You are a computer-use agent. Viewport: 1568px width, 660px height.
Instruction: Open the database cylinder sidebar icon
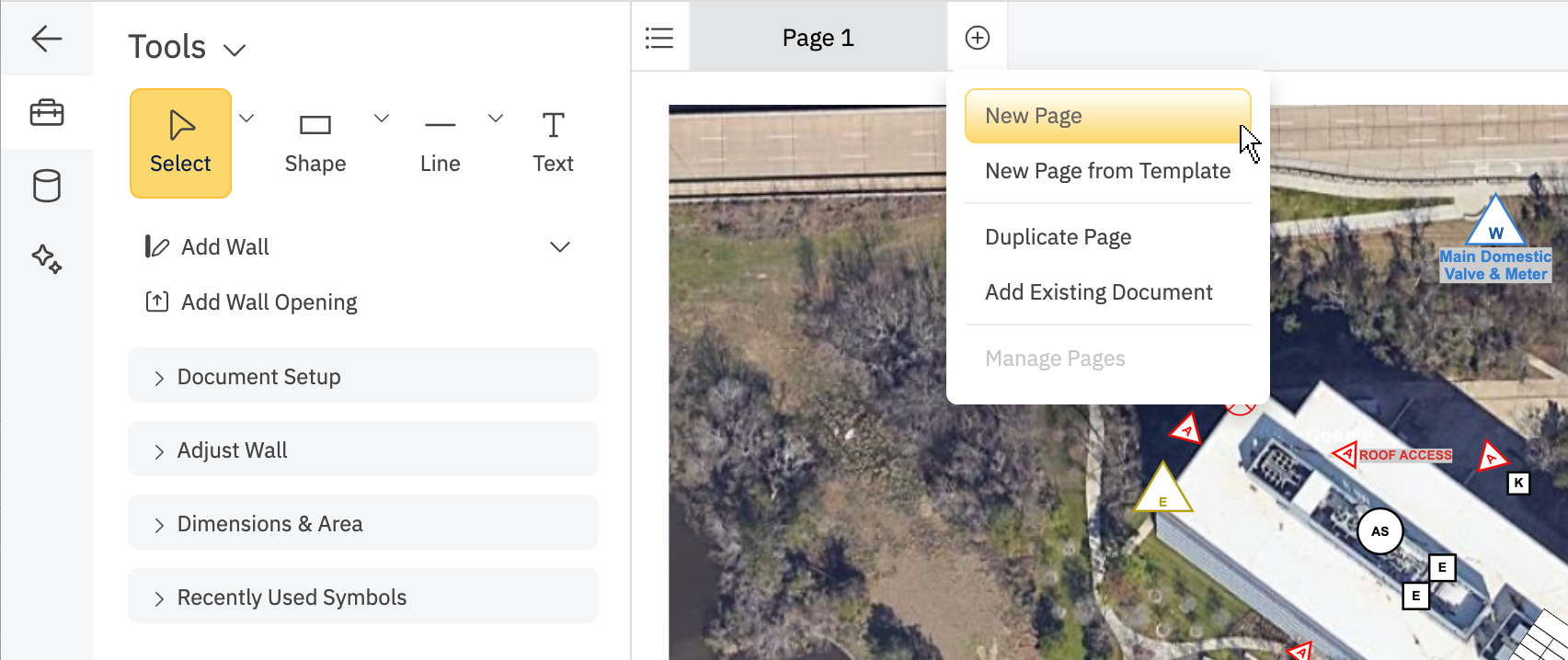point(46,186)
